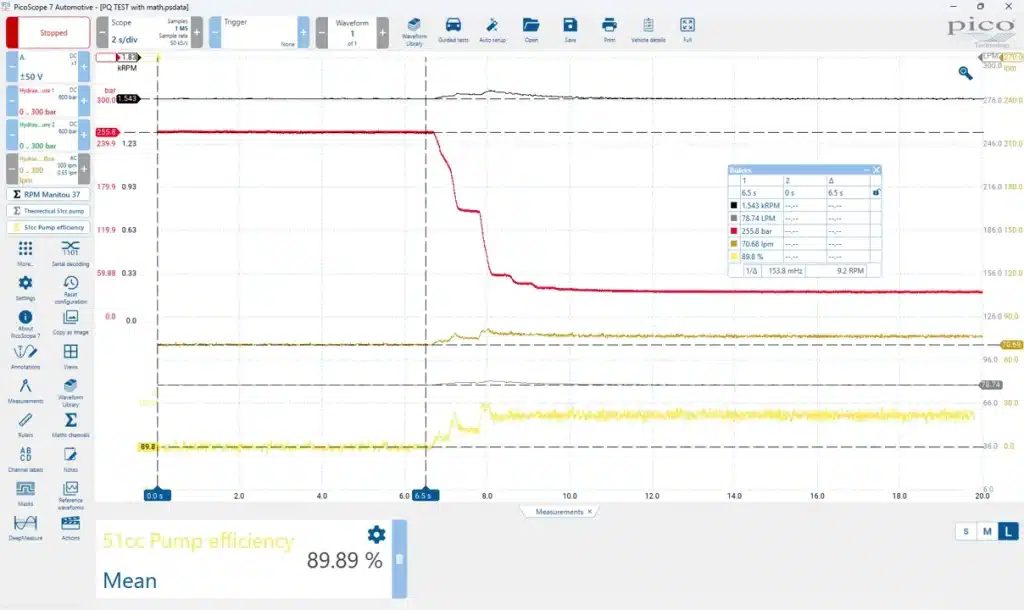Toggle the rulers lock icon

coord(876,193)
